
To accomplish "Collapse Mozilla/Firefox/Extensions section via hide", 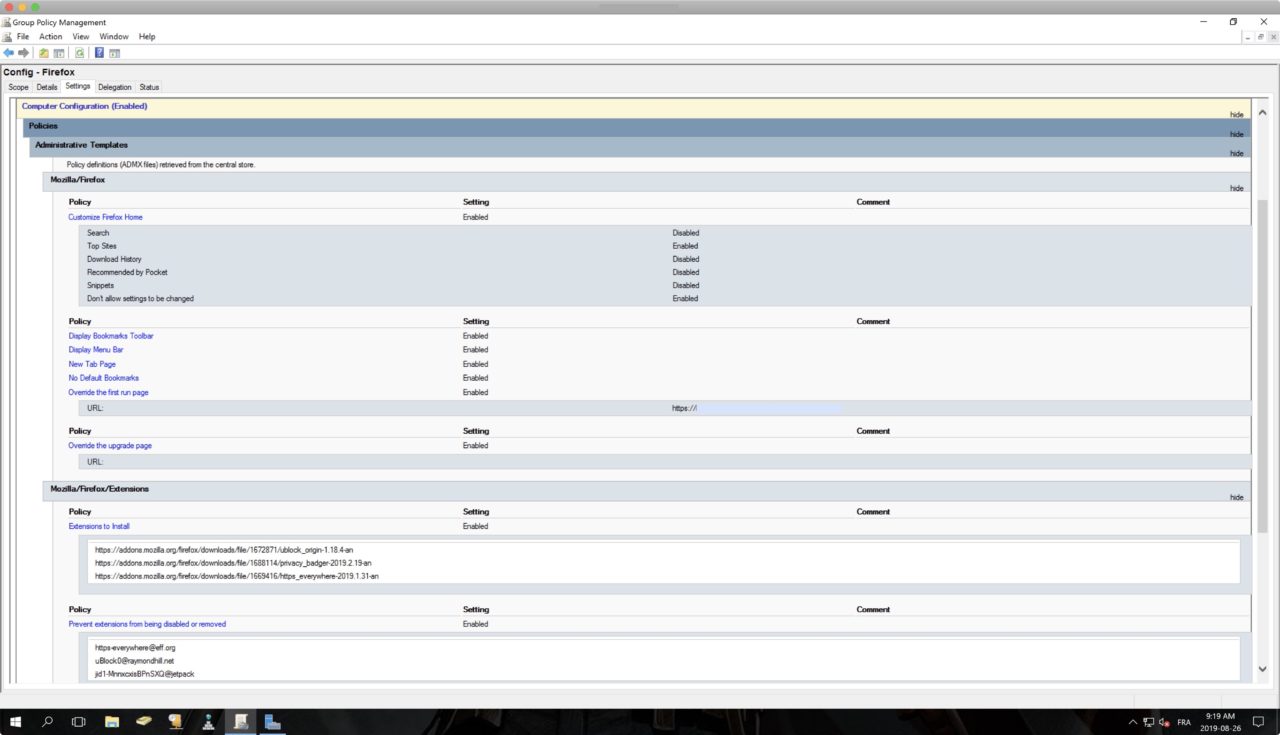I will point(1237,497).
